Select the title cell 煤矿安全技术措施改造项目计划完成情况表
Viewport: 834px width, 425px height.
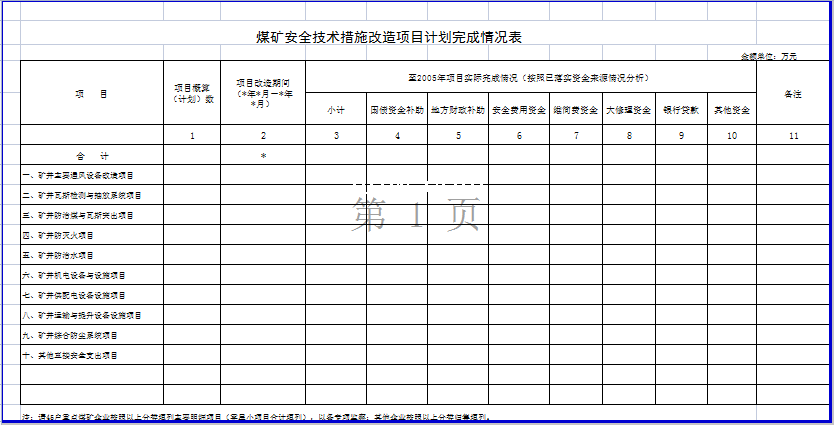tap(389, 38)
